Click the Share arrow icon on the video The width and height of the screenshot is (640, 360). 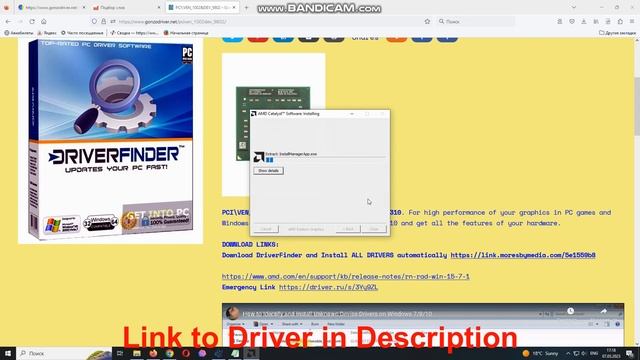click(604, 311)
